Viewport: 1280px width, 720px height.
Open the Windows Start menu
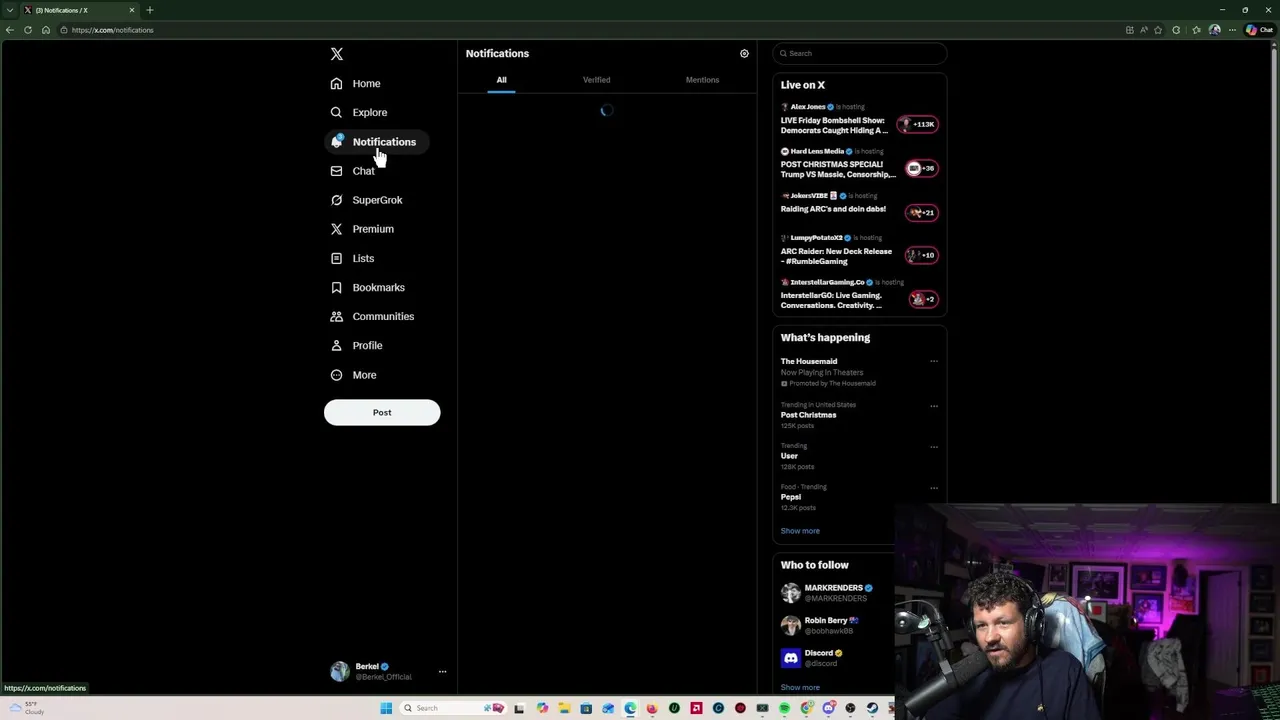tap(386, 708)
